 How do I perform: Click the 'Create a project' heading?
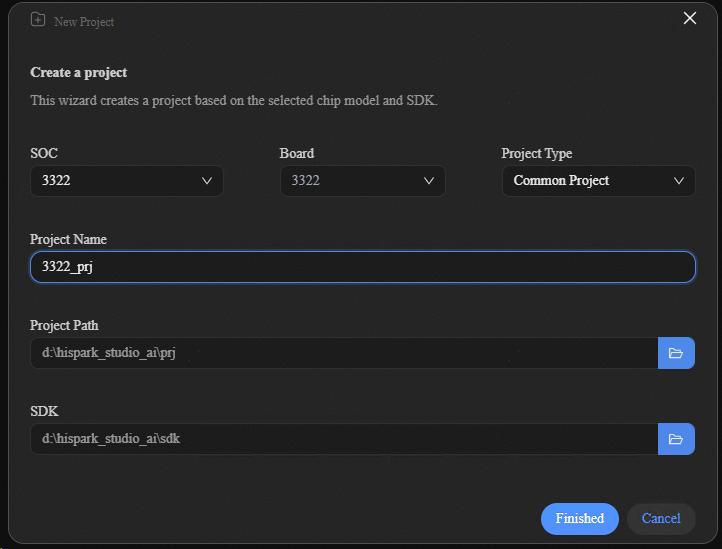pos(79,73)
